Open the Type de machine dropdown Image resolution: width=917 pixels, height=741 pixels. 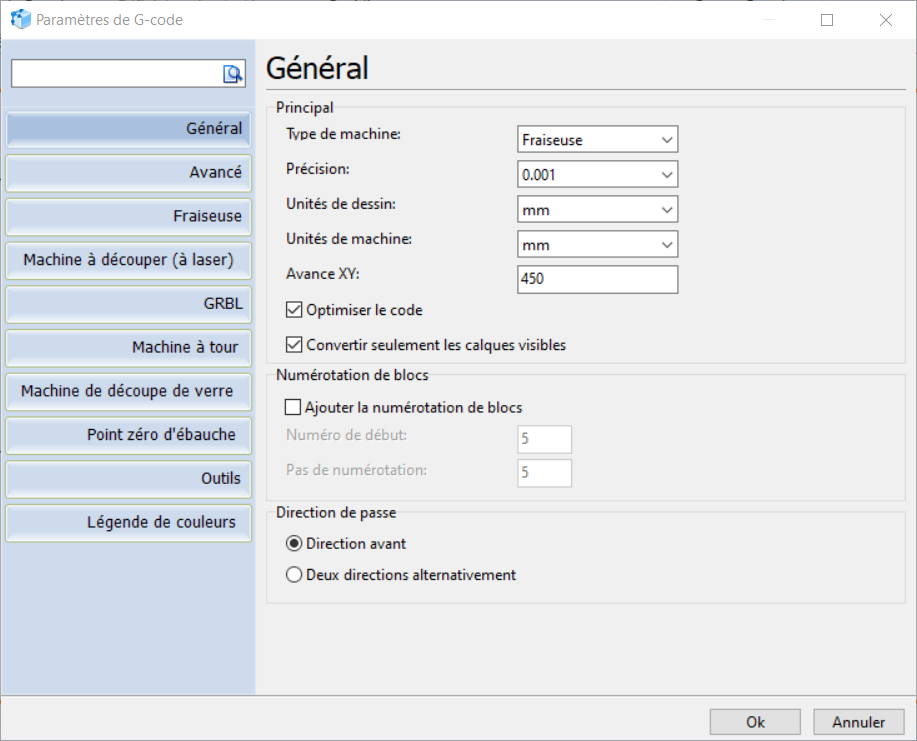598,140
